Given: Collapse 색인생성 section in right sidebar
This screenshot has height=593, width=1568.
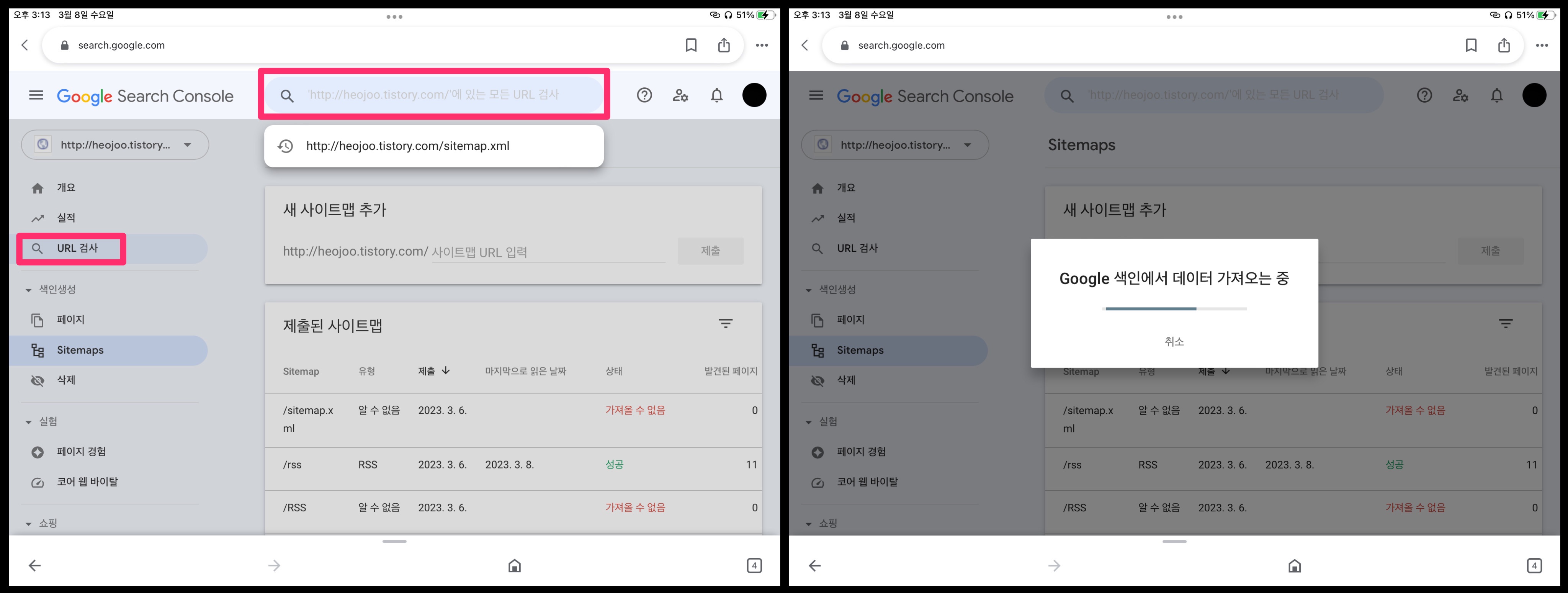Looking at the screenshot, I should (x=808, y=290).
